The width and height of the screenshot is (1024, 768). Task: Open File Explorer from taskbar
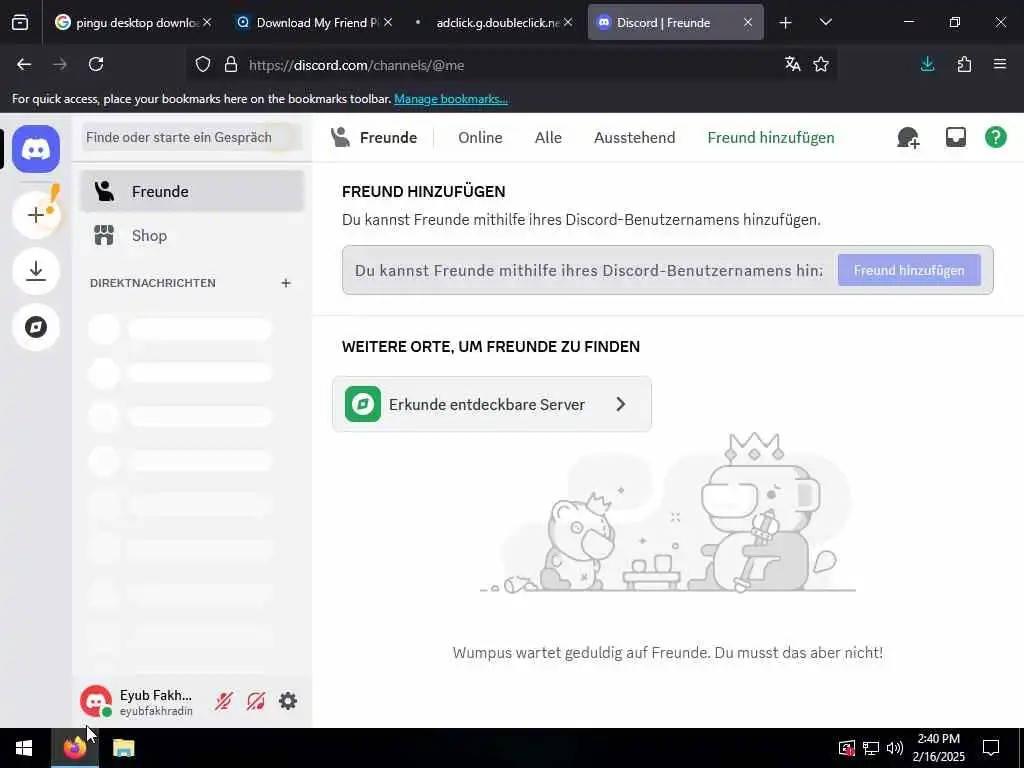click(123, 748)
